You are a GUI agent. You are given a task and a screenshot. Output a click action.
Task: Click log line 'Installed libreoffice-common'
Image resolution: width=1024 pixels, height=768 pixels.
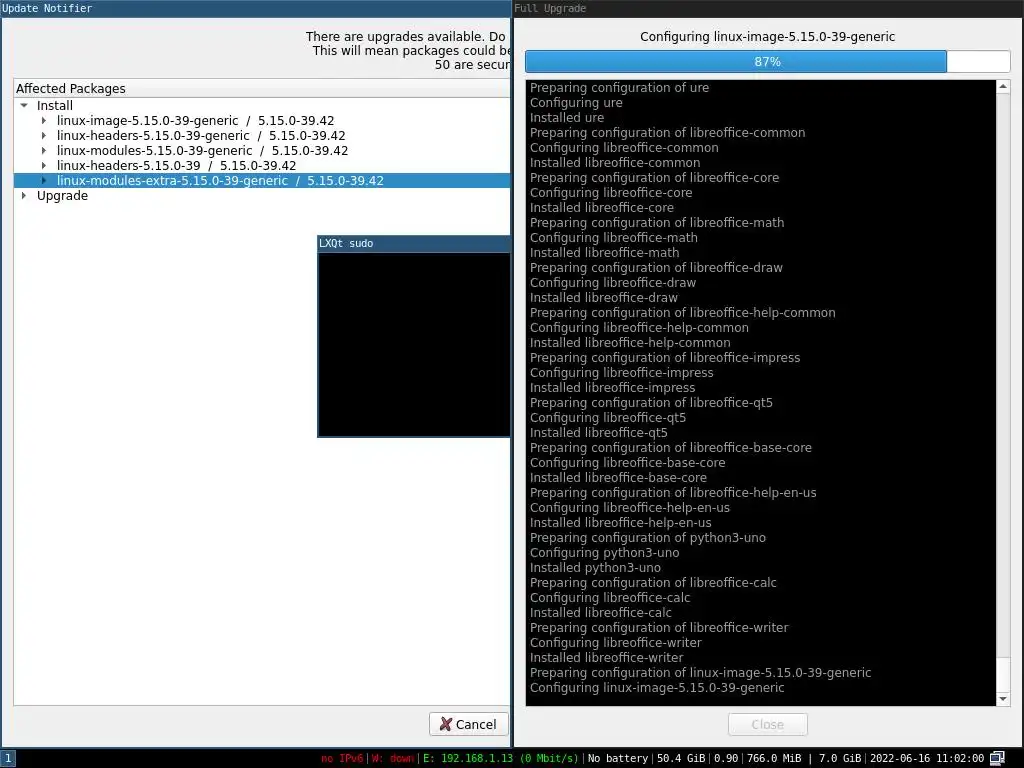pyautogui.click(x=615, y=163)
